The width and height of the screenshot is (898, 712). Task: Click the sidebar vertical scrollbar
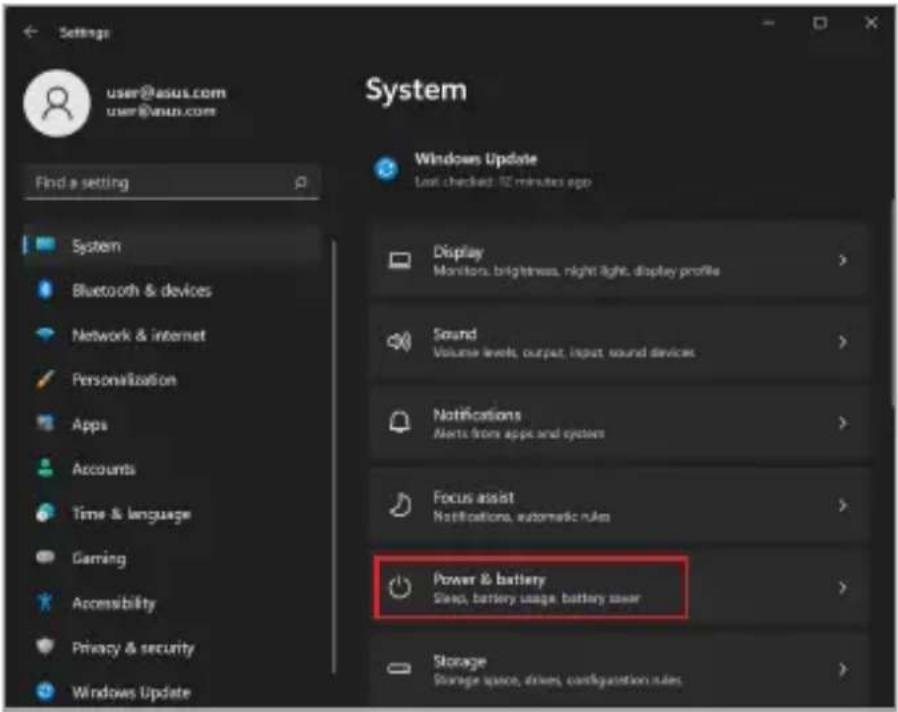coord(333,455)
